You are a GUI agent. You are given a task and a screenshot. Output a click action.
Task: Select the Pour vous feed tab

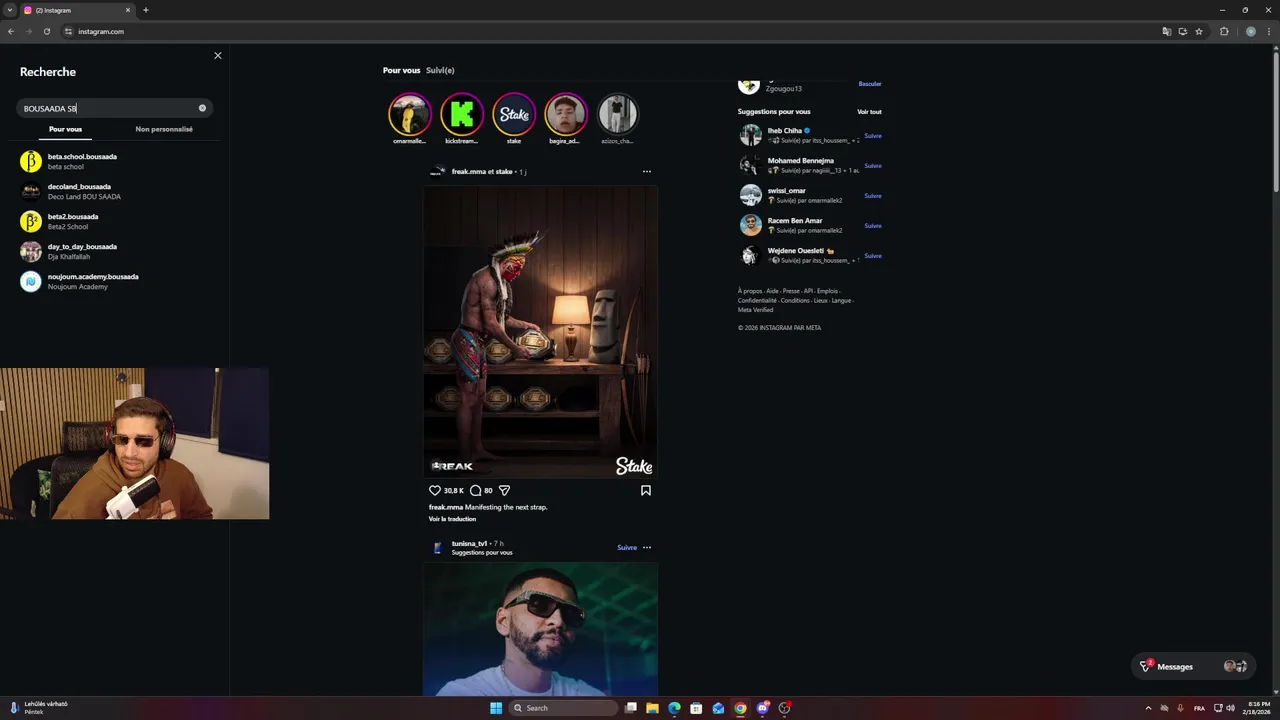[x=401, y=71]
